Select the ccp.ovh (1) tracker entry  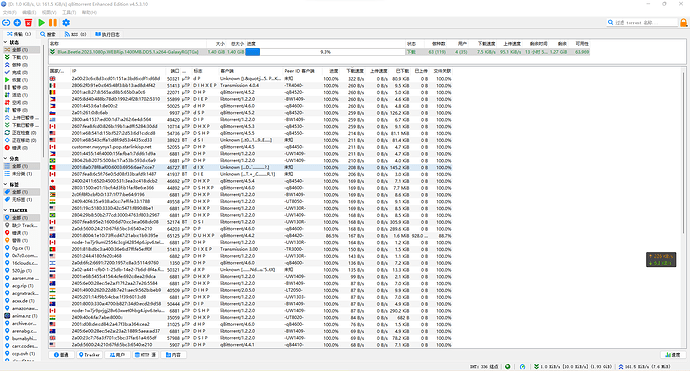point(20,353)
